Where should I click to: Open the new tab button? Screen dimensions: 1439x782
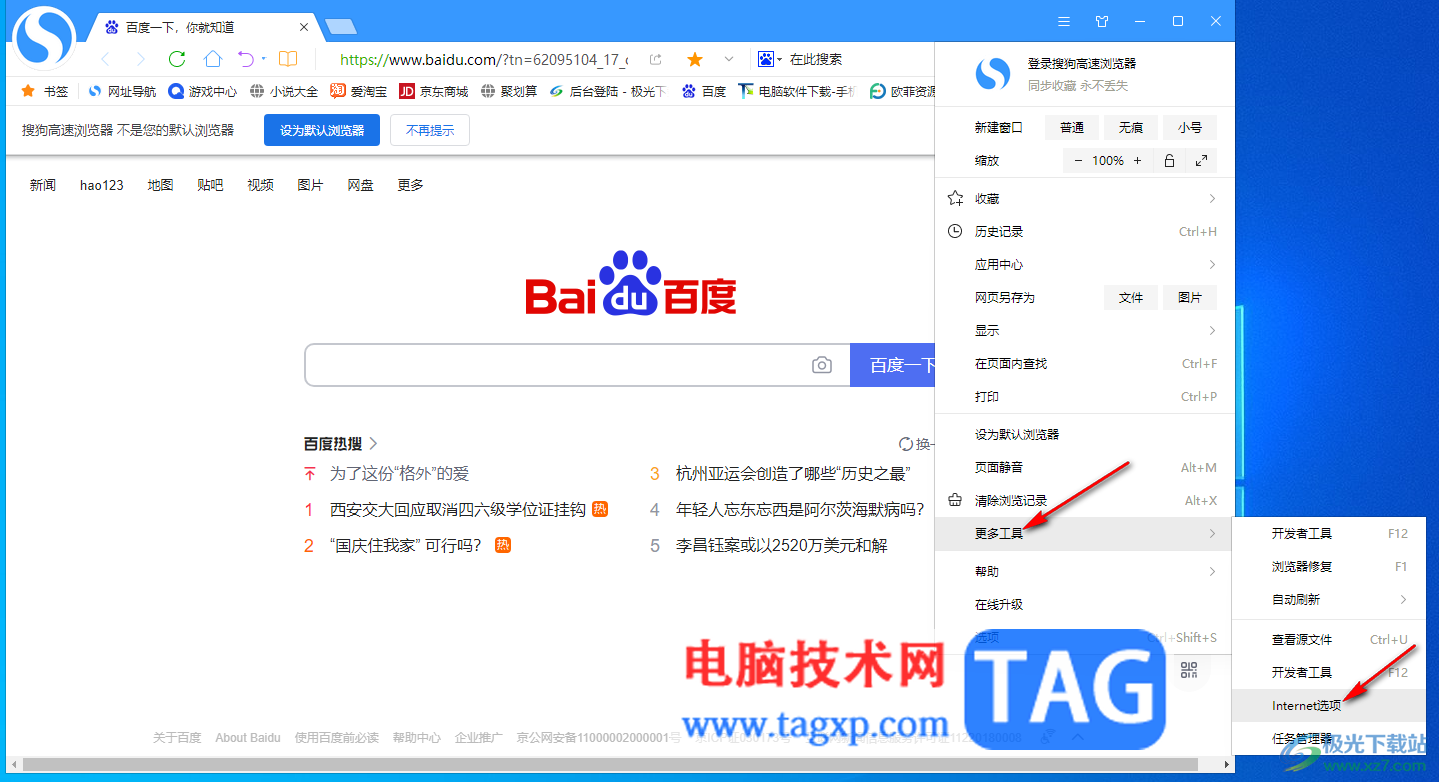341,27
